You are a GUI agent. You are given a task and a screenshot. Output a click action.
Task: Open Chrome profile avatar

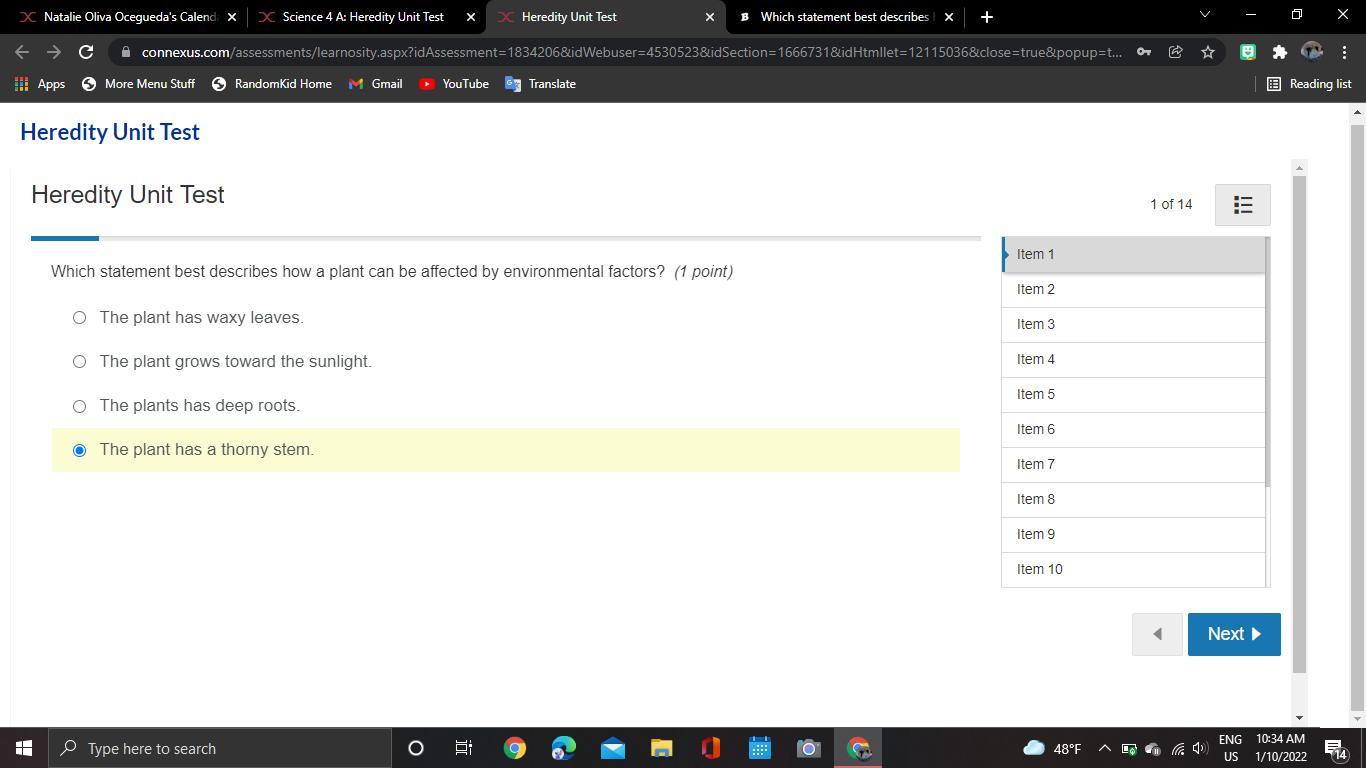1312,52
